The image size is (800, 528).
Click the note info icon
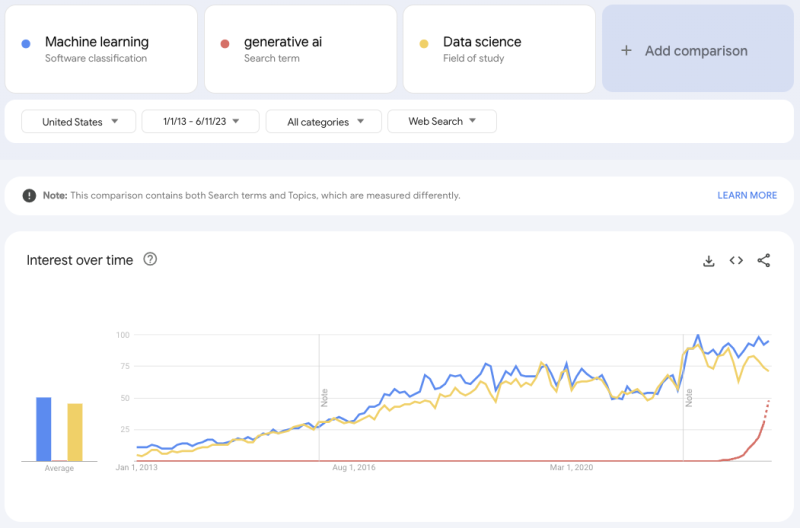click(x=29, y=196)
